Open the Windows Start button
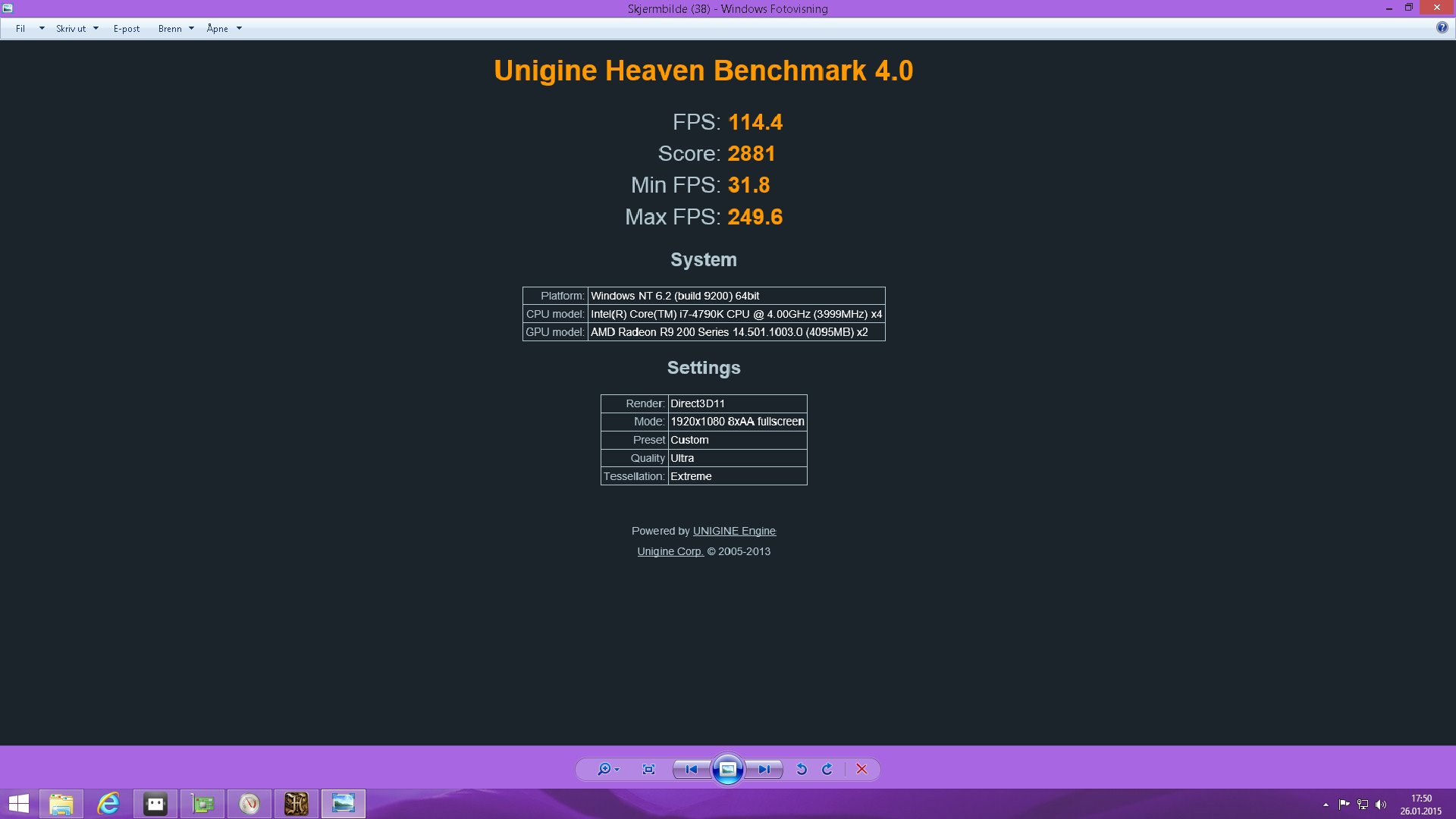1456x819 pixels. tap(18, 804)
